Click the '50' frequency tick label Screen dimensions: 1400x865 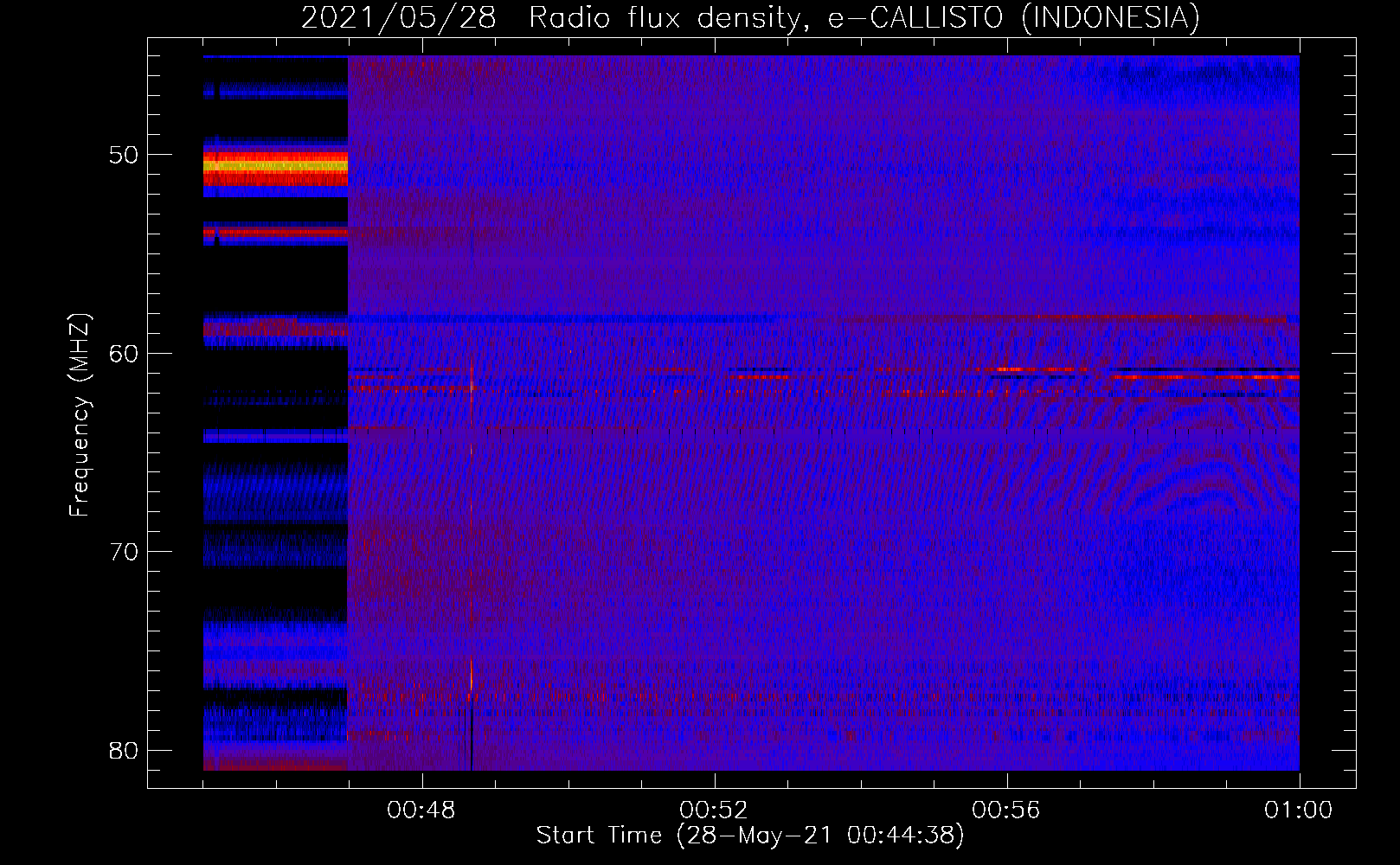(124, 155)
